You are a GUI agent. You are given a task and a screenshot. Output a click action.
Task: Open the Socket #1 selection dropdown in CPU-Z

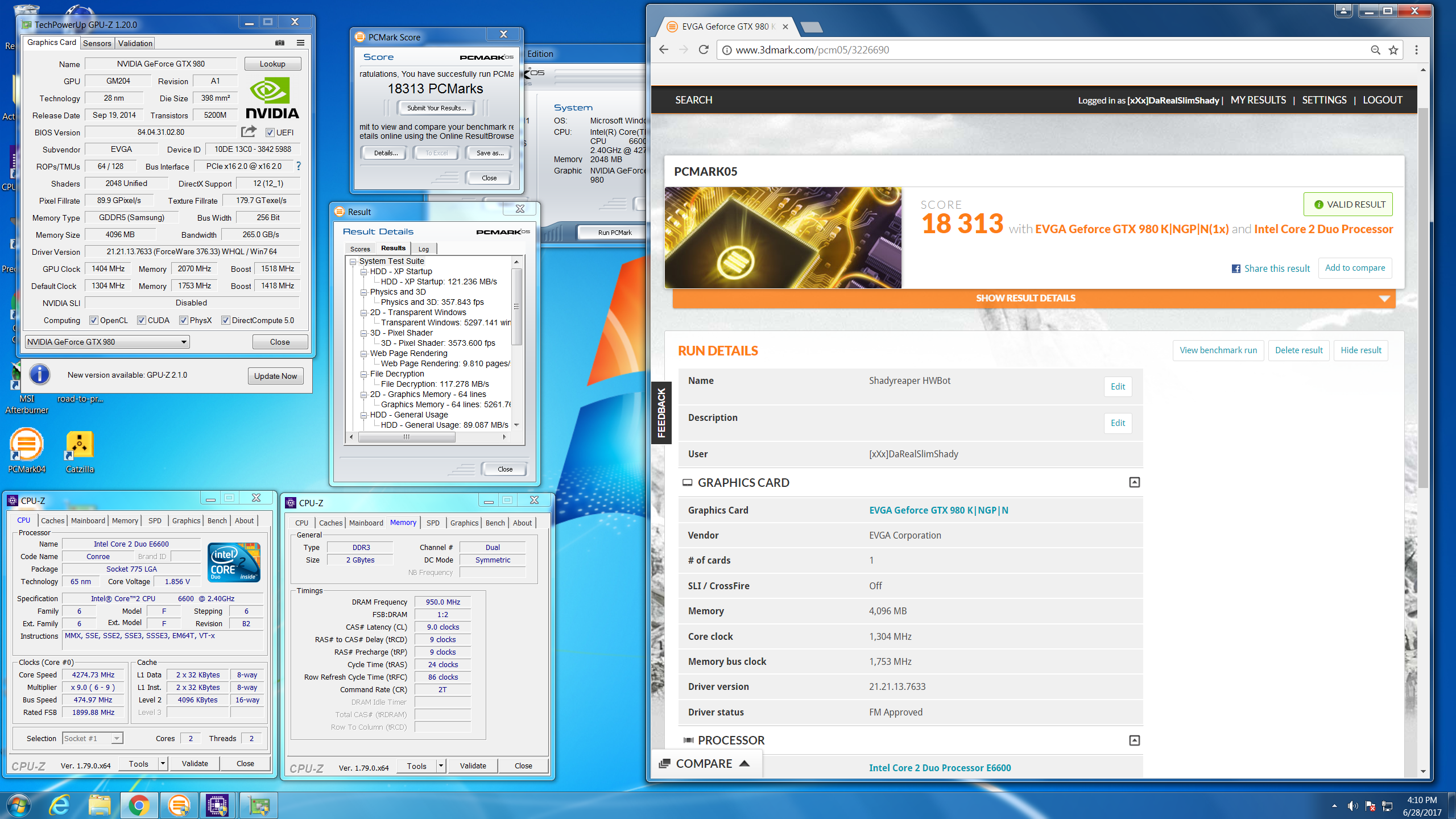click(x=93, y=738)
